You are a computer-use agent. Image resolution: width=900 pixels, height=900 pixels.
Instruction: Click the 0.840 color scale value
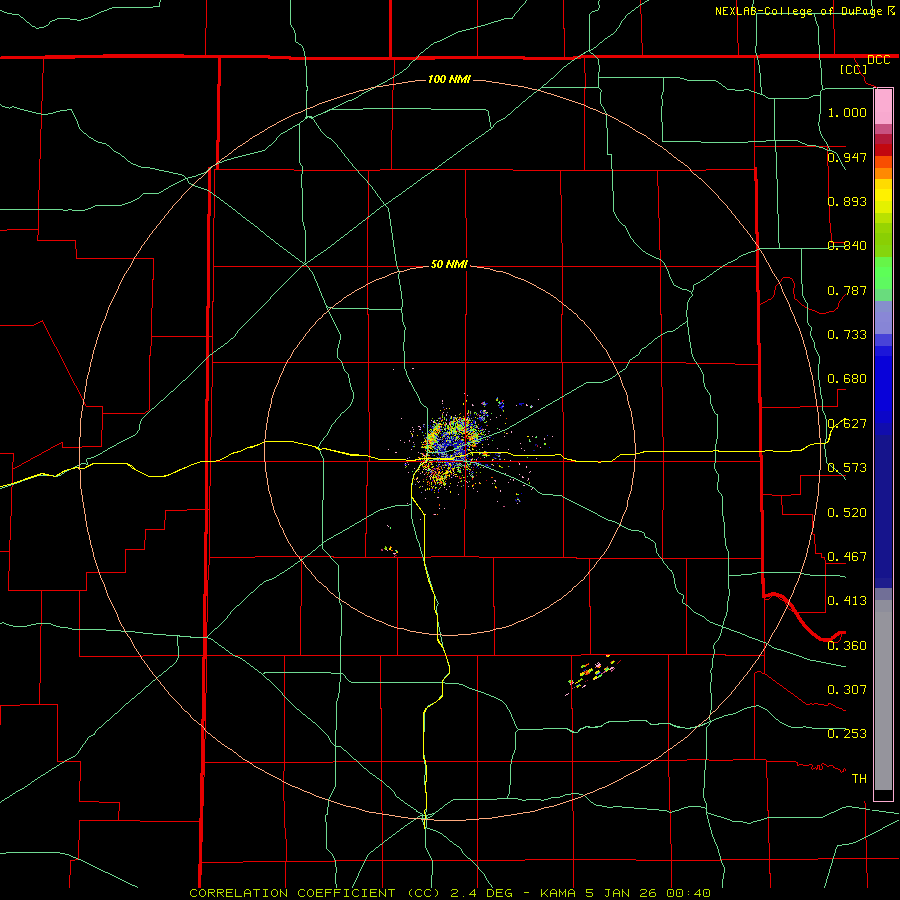(x=847, y=246)
